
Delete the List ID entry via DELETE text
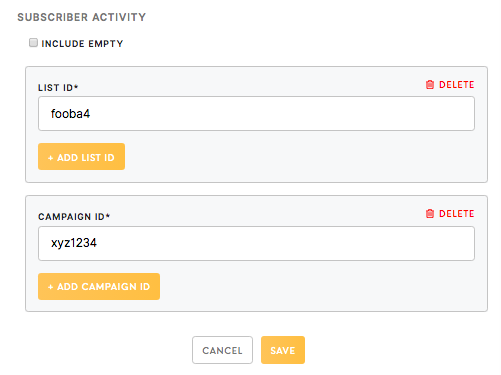click(x=456, y=85)
